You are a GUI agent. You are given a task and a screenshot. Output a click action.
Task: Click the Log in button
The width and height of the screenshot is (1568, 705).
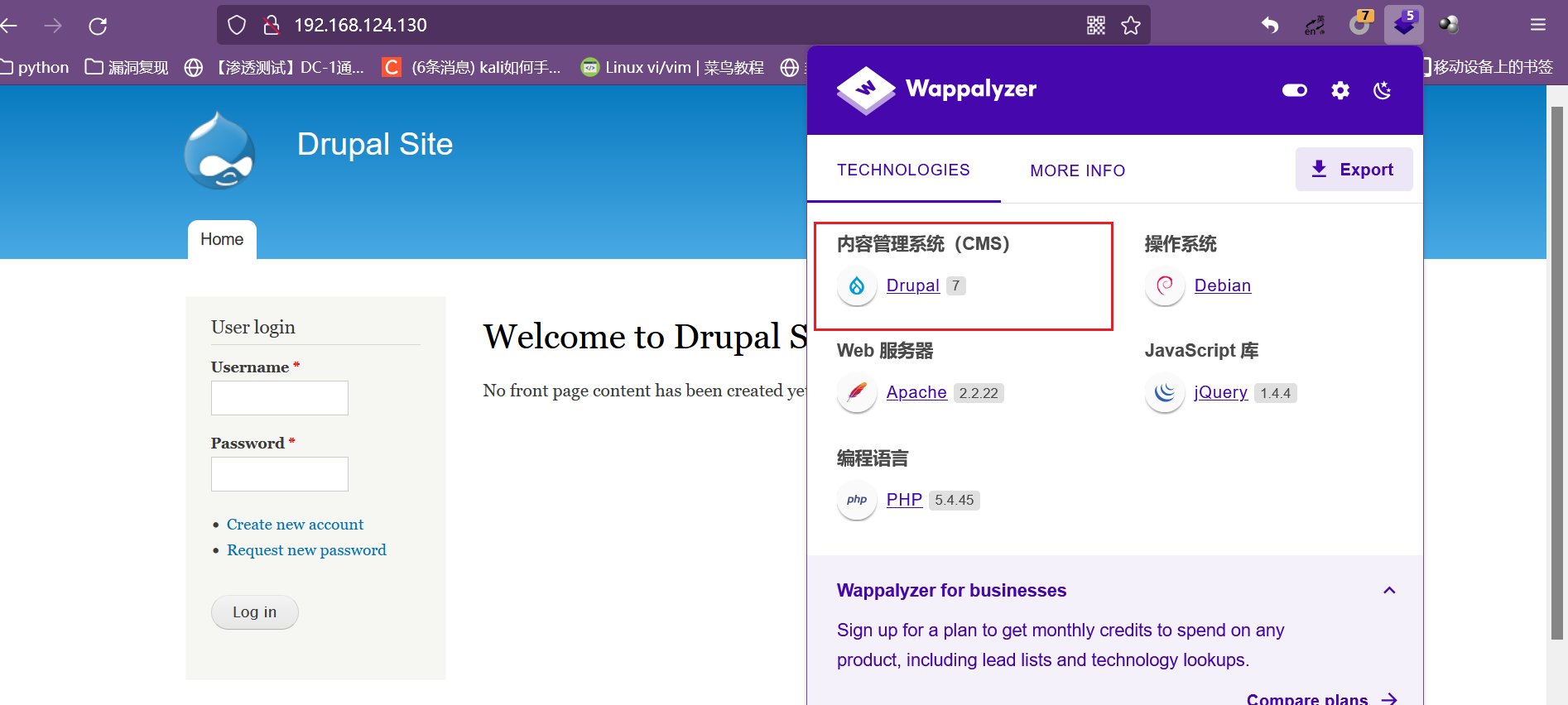(255, 612)
